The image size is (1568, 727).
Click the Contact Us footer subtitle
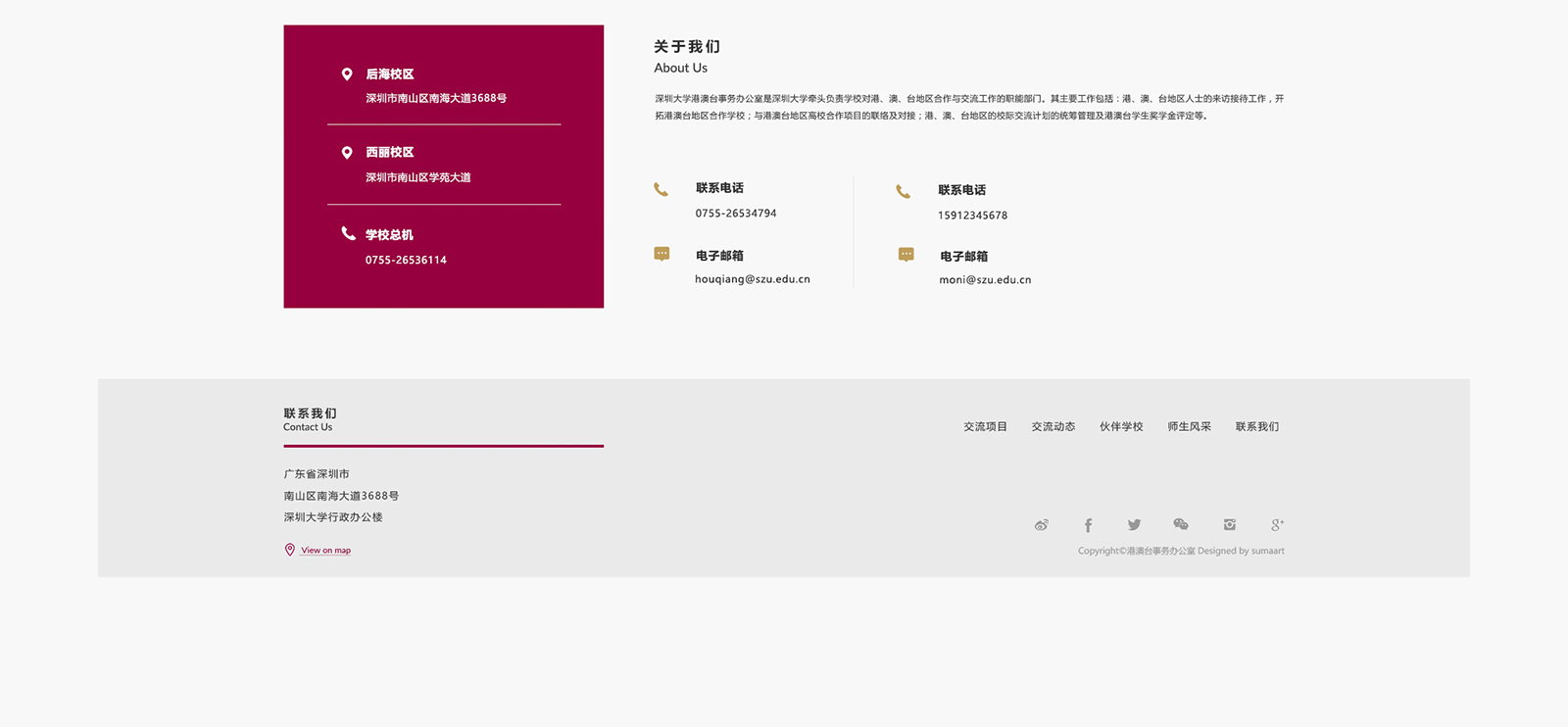(308, 427)
